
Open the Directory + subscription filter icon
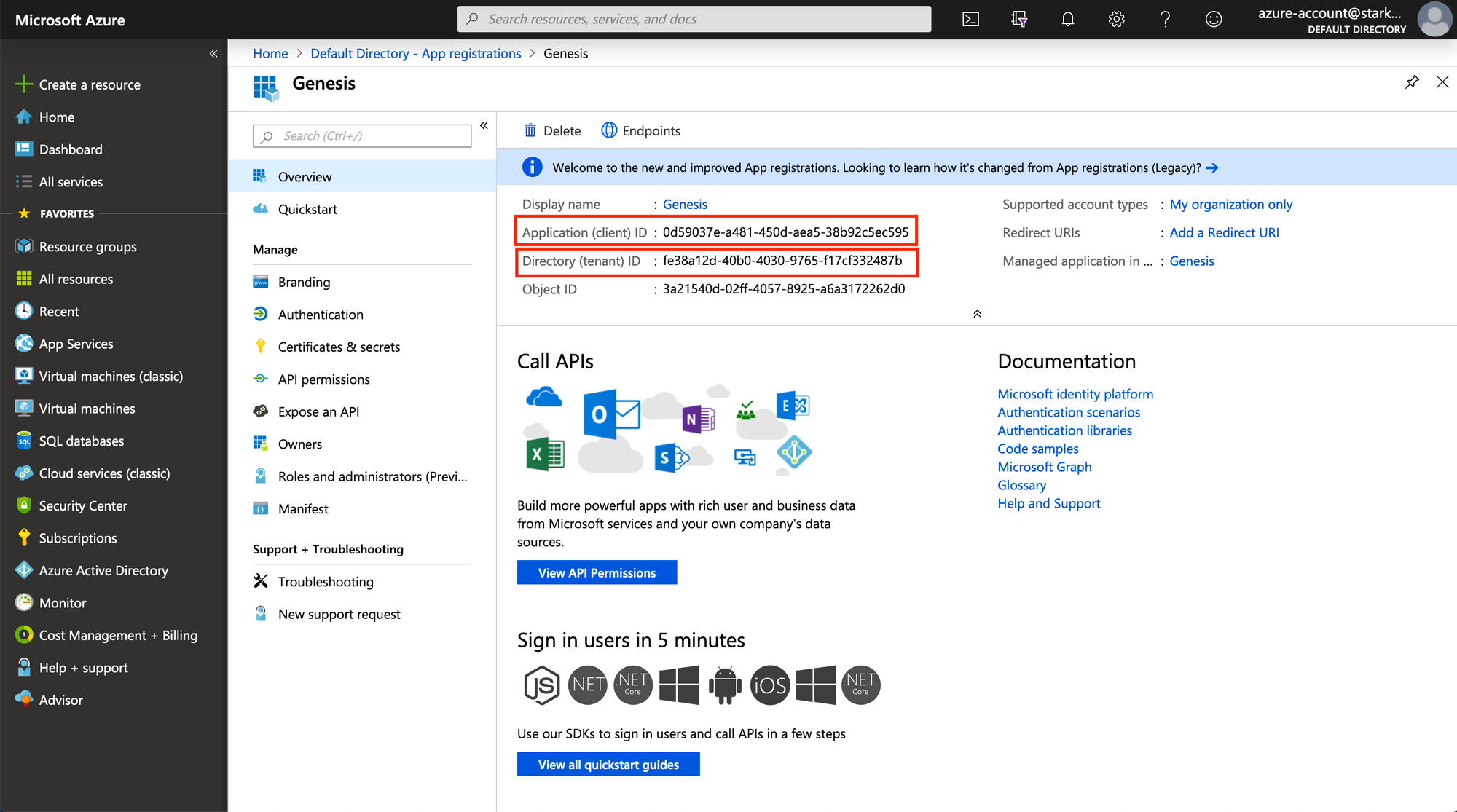point(1019,19)
